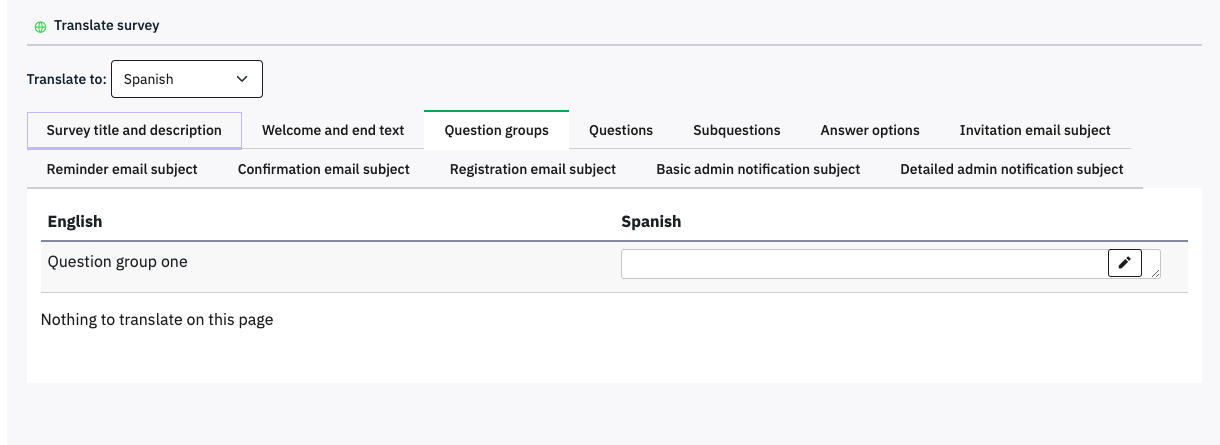
Task: Click the pencil edit icon for Spanish translation
Action: click(x=1125, y=263)
